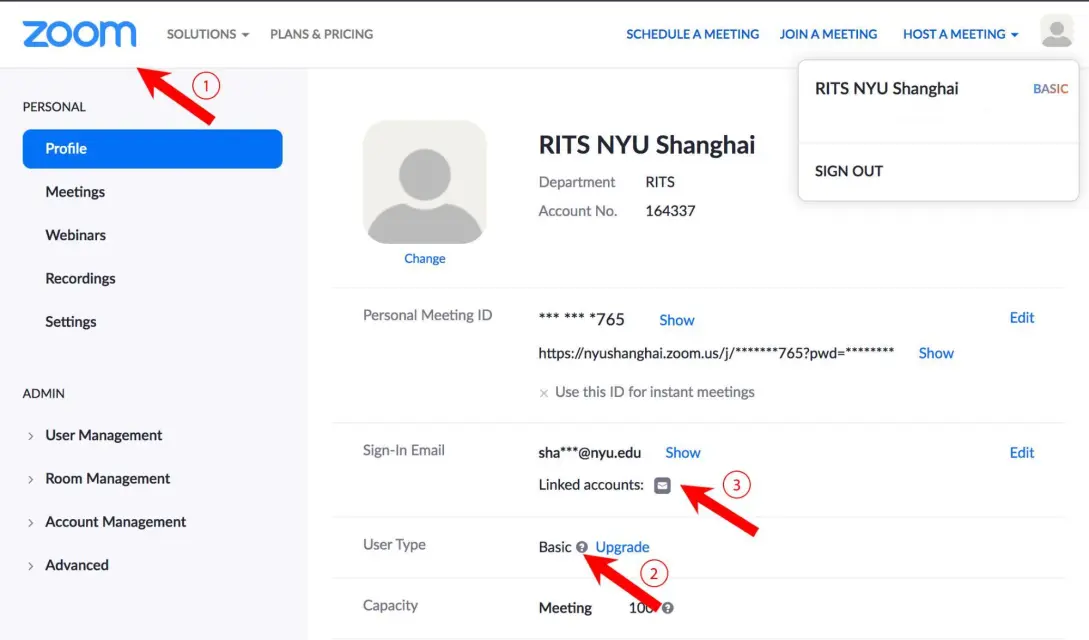Image resolution: width=1089 pixels, height=640 pixels.
Task: Switch to Meetings in the sidebar
Action: 75,191
